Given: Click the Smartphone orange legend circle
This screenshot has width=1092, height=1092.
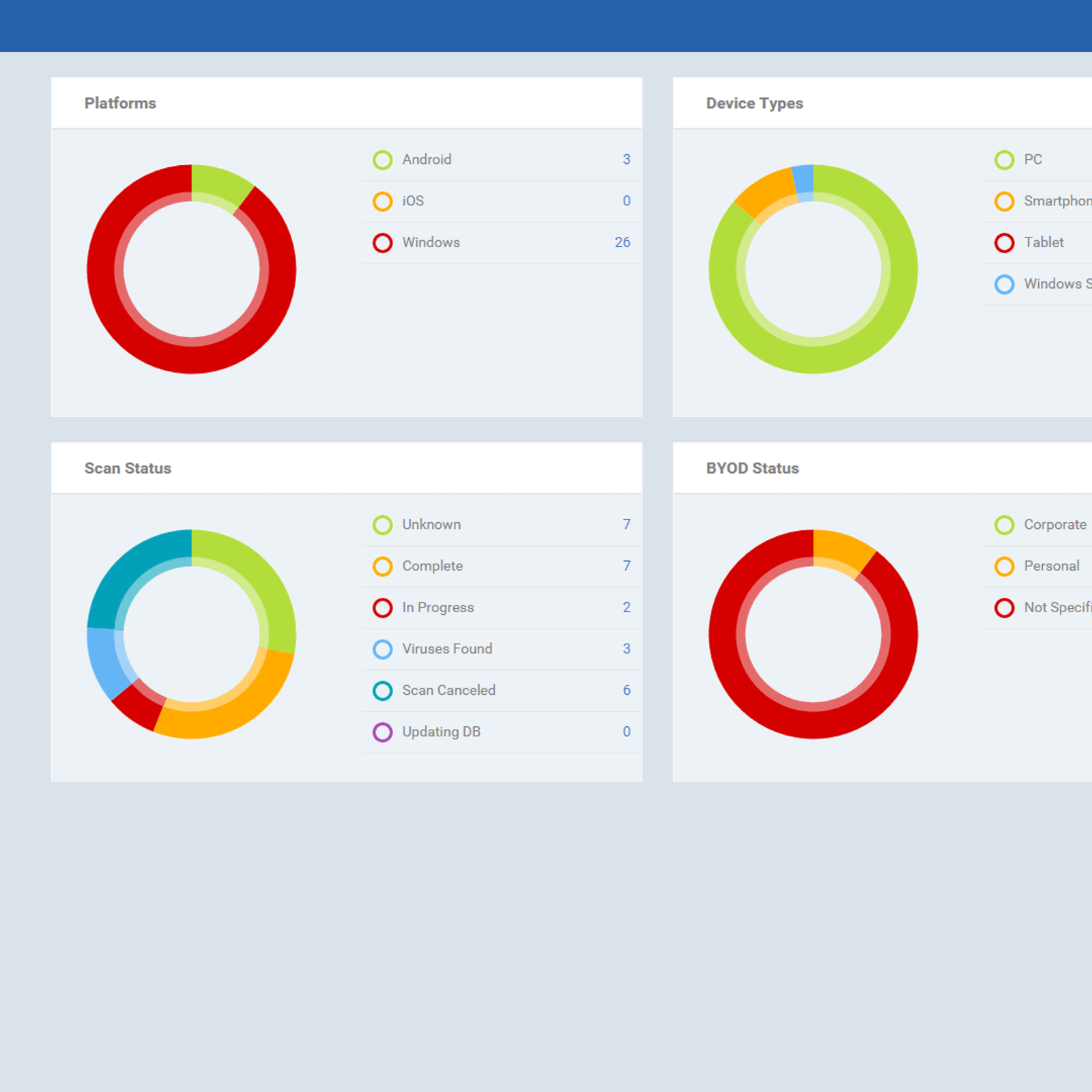Looking at the screenshot, I should pos(1004,201).
